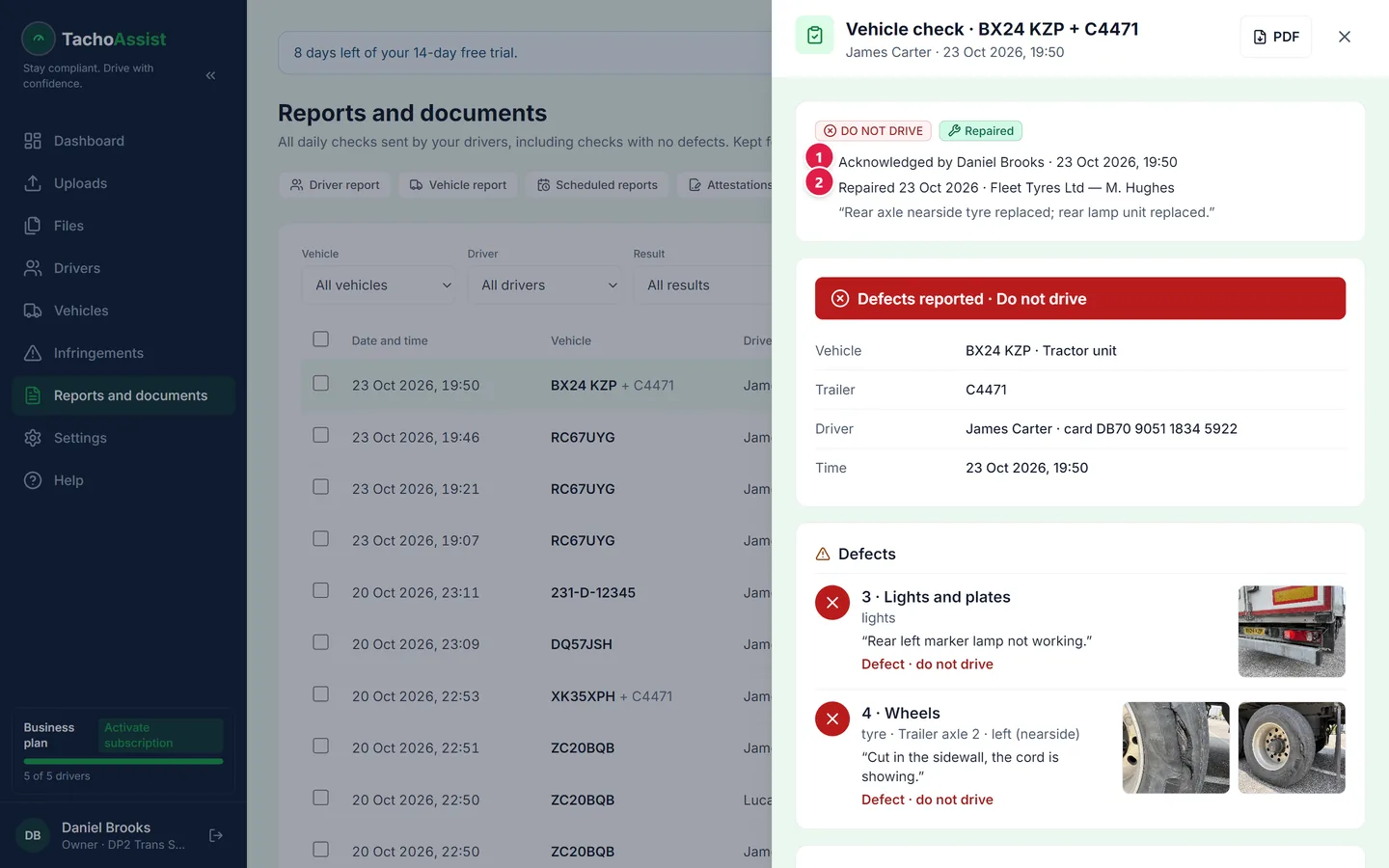Toggle the select-all checkbox in table header
Screen dimensions: 1389x868
(x=321, y=339)
